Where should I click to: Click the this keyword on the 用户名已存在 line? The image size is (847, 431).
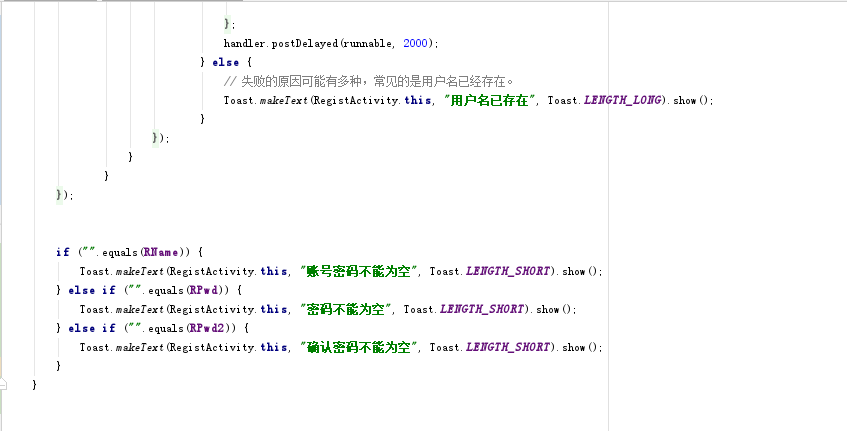pyautogui.click(x=418, y=100)
